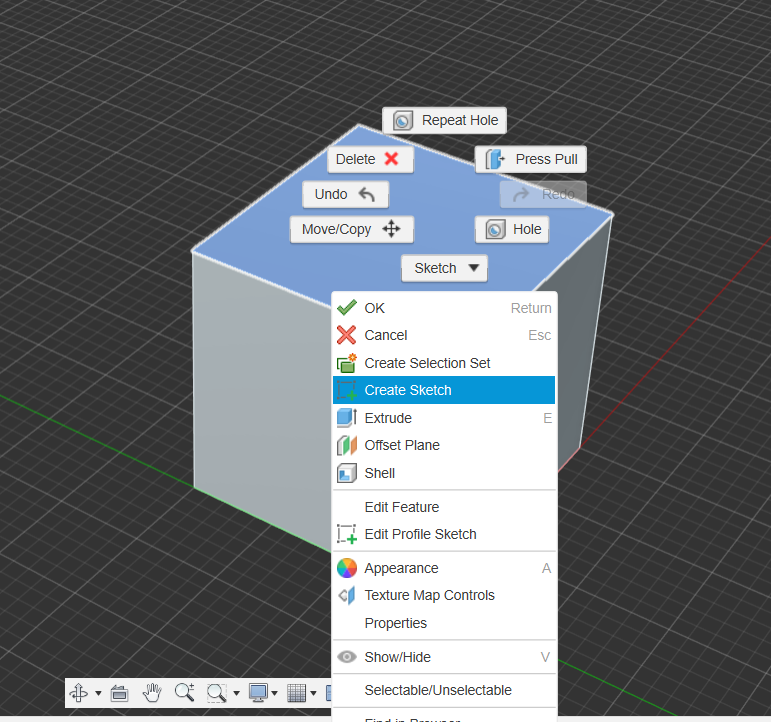The height and width of the screenshot is (722, 771).
Task: Open Display Settings monitor icon
Action: (259, 693)
